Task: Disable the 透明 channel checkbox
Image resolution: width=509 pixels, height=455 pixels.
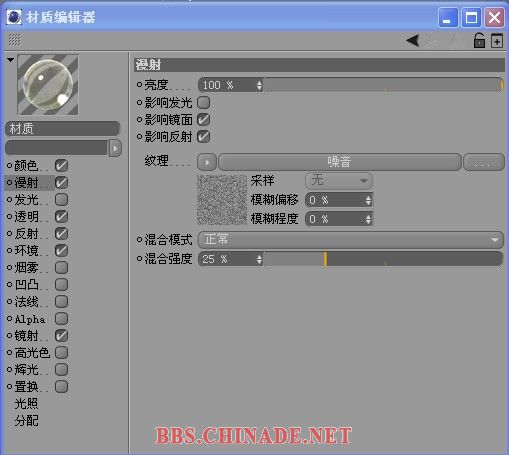Action: [x=61, y=217]
